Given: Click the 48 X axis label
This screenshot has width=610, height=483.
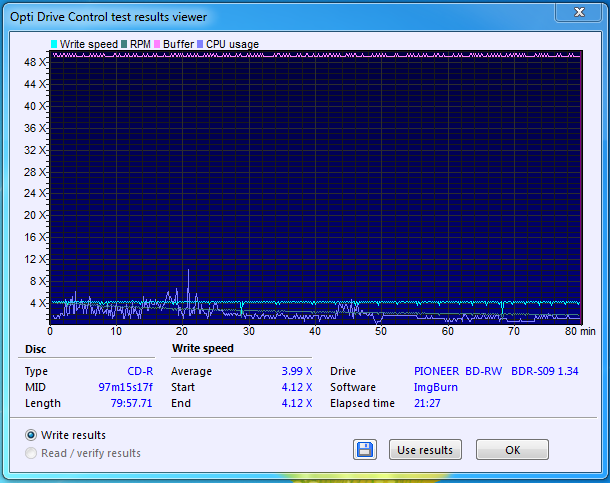Looking at the screenshot, I should [35, 62].
